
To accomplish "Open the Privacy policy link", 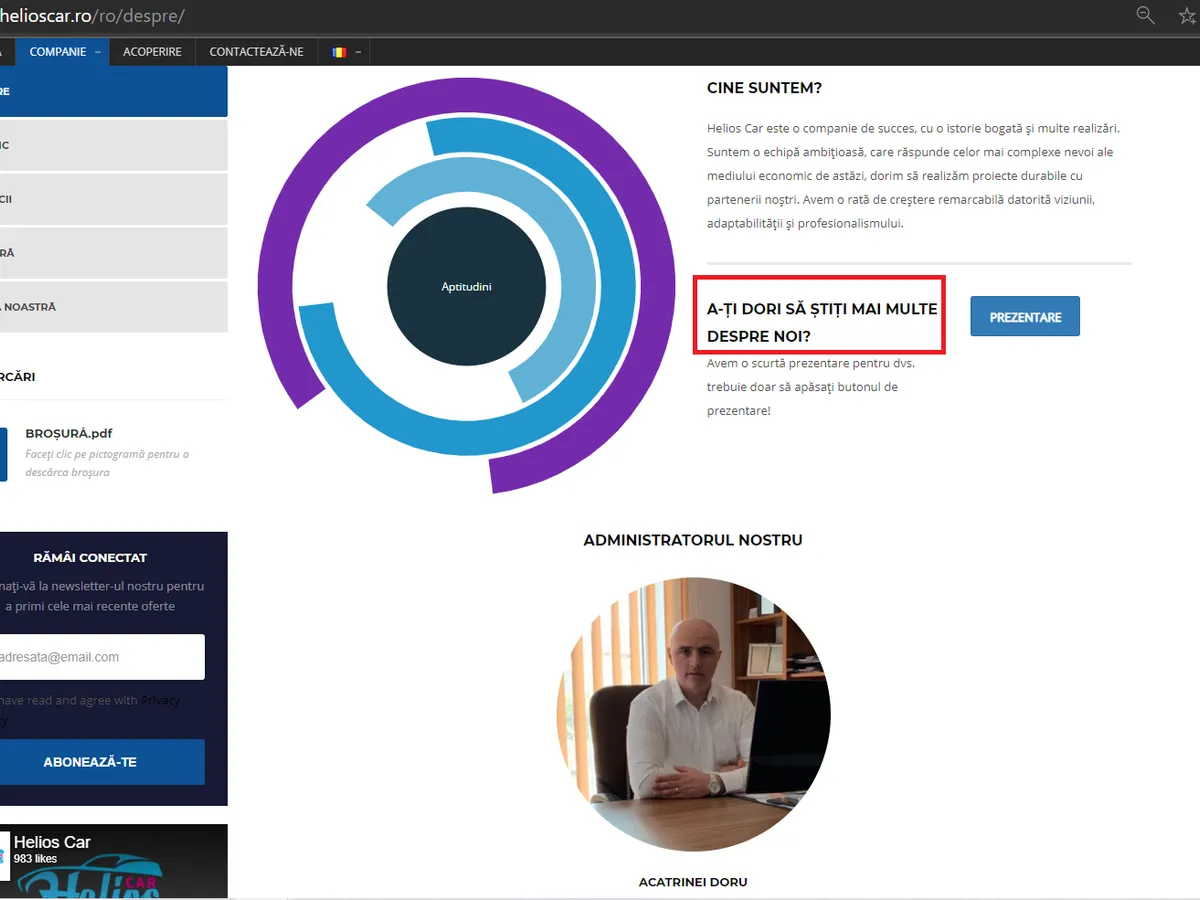I will (160, 700).
